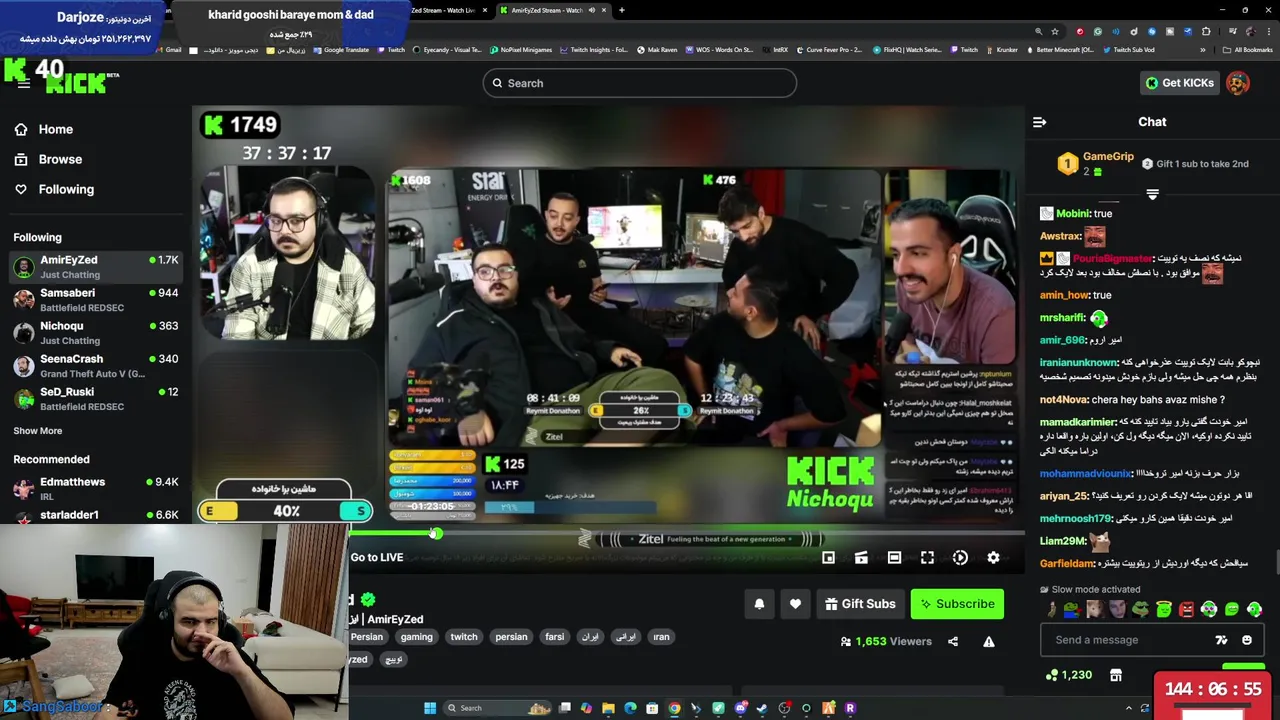Seek using the video progress bar handle
1280x720 pixels.
[x=436, y=534]
